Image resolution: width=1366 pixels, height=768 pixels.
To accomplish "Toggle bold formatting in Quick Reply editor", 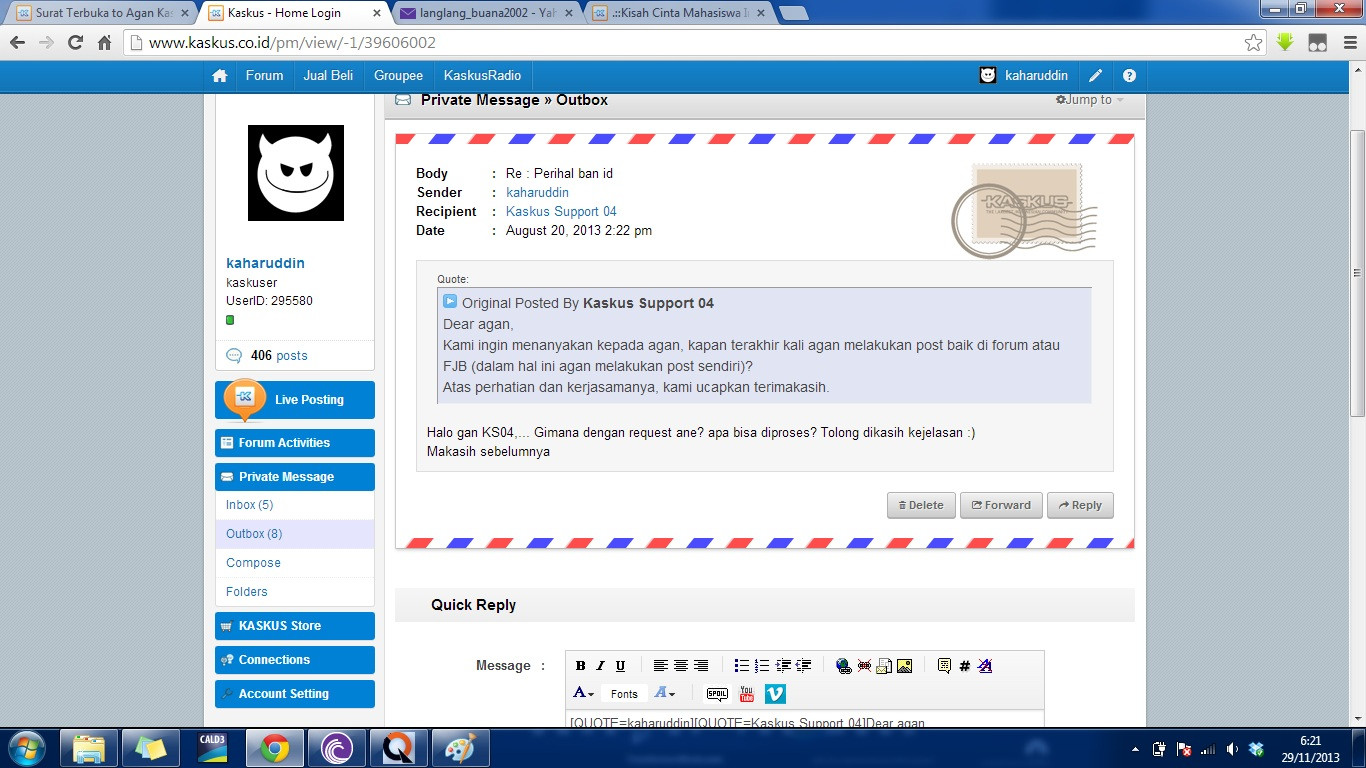I will [581, 666].
